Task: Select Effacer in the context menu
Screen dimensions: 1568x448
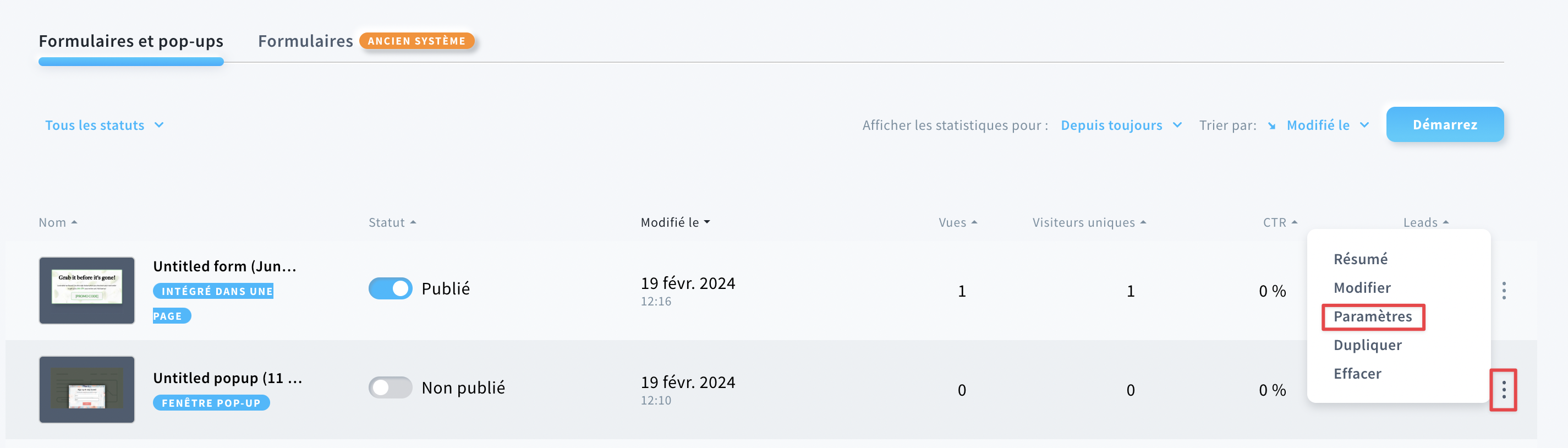Action: click(1357, 374)
